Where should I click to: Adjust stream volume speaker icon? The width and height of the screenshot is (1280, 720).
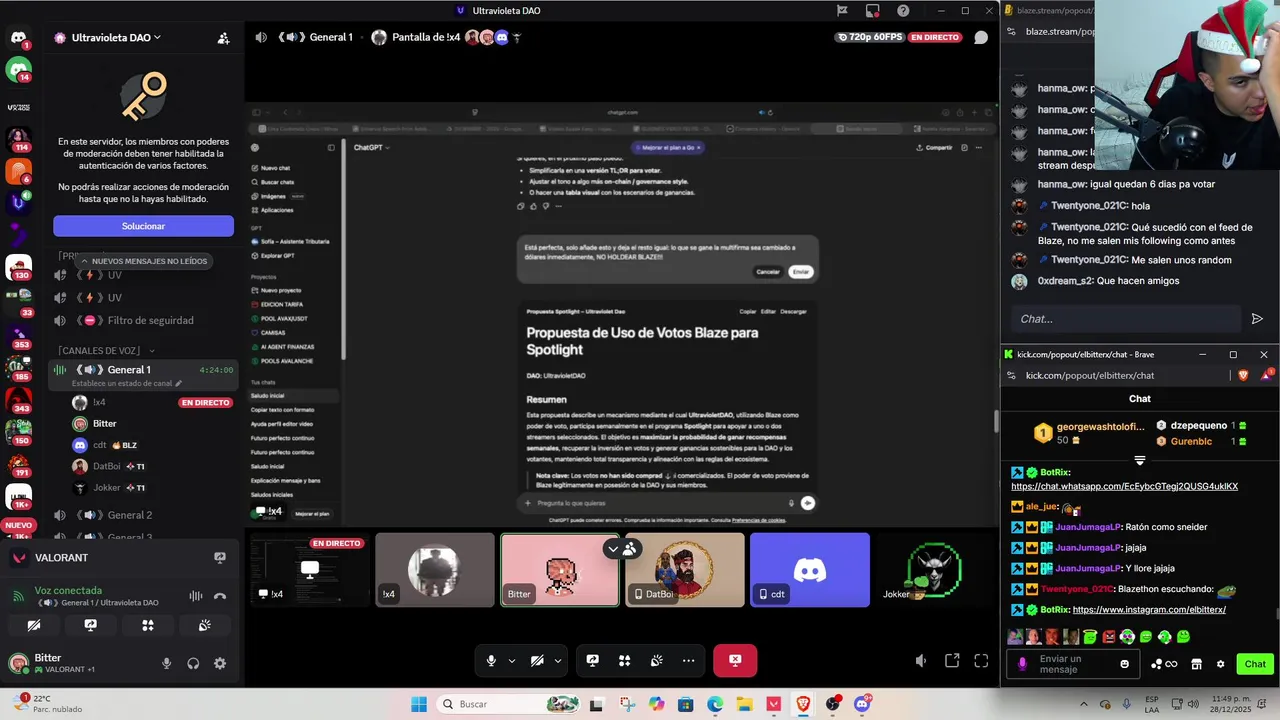tap(921, 660)
